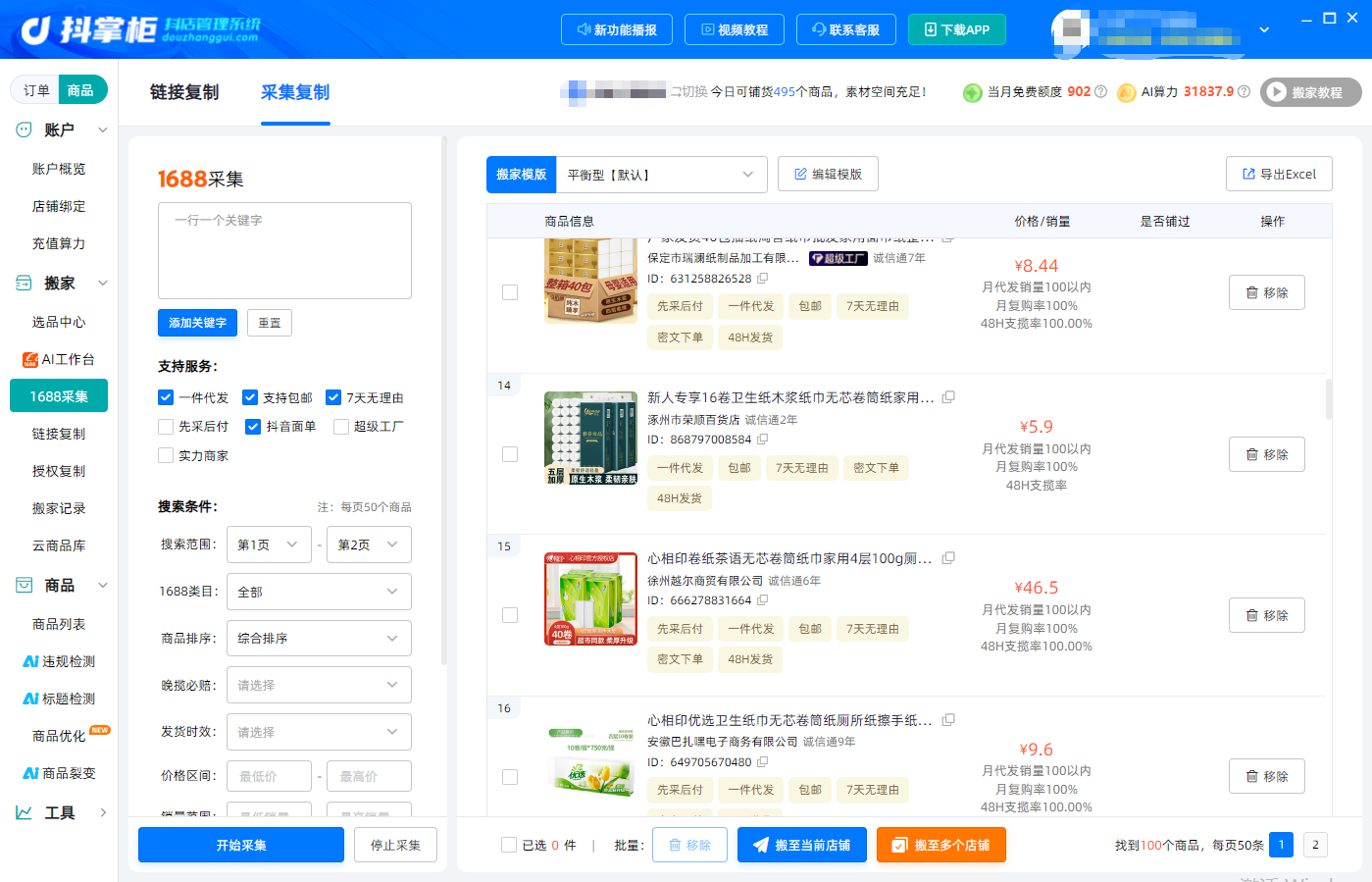The image size is (1372, 882).
Task: Click help icon beside AI算力 value
Action: [x=1244, y=91]
